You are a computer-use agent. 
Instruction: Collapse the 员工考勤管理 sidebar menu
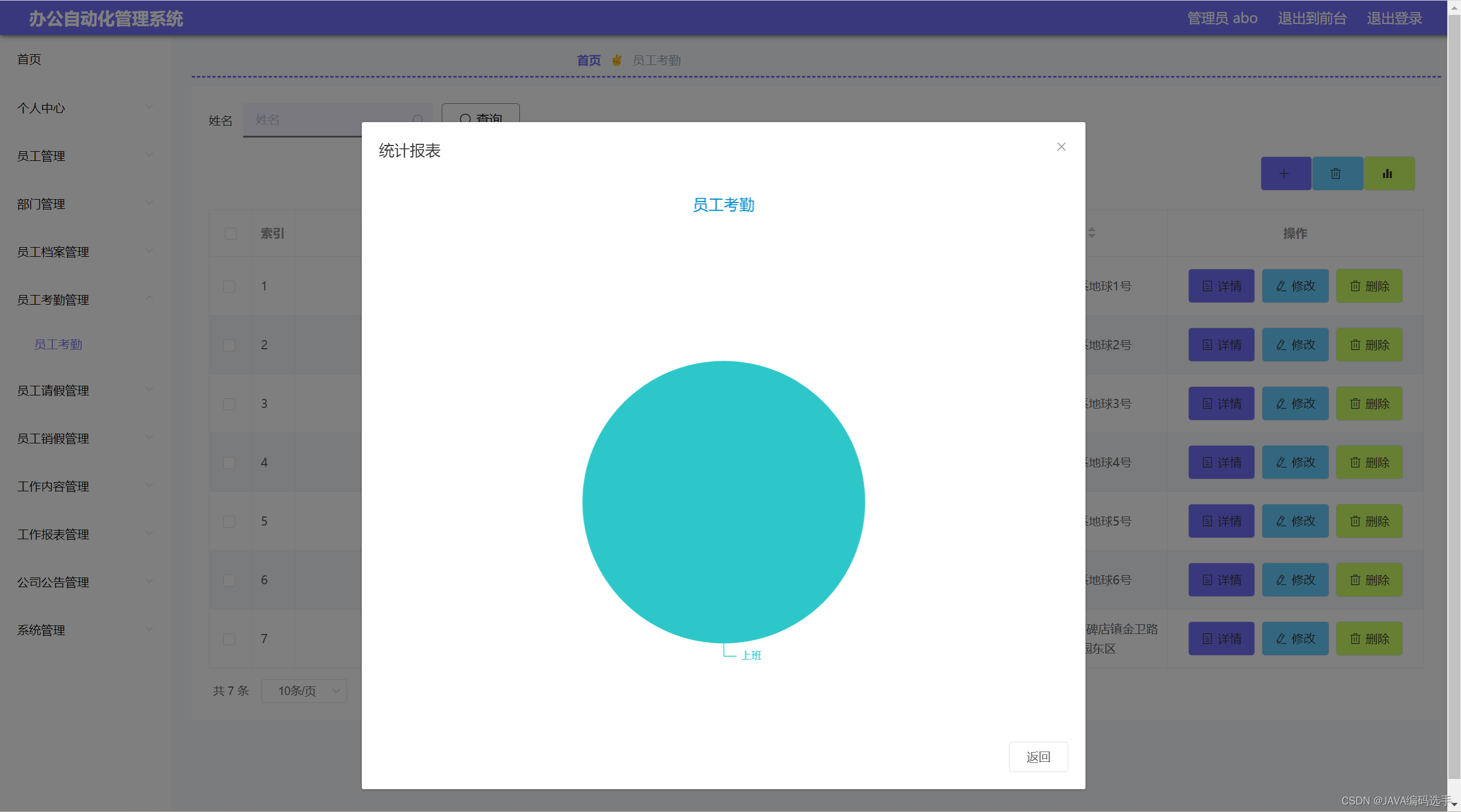(86, 300)
